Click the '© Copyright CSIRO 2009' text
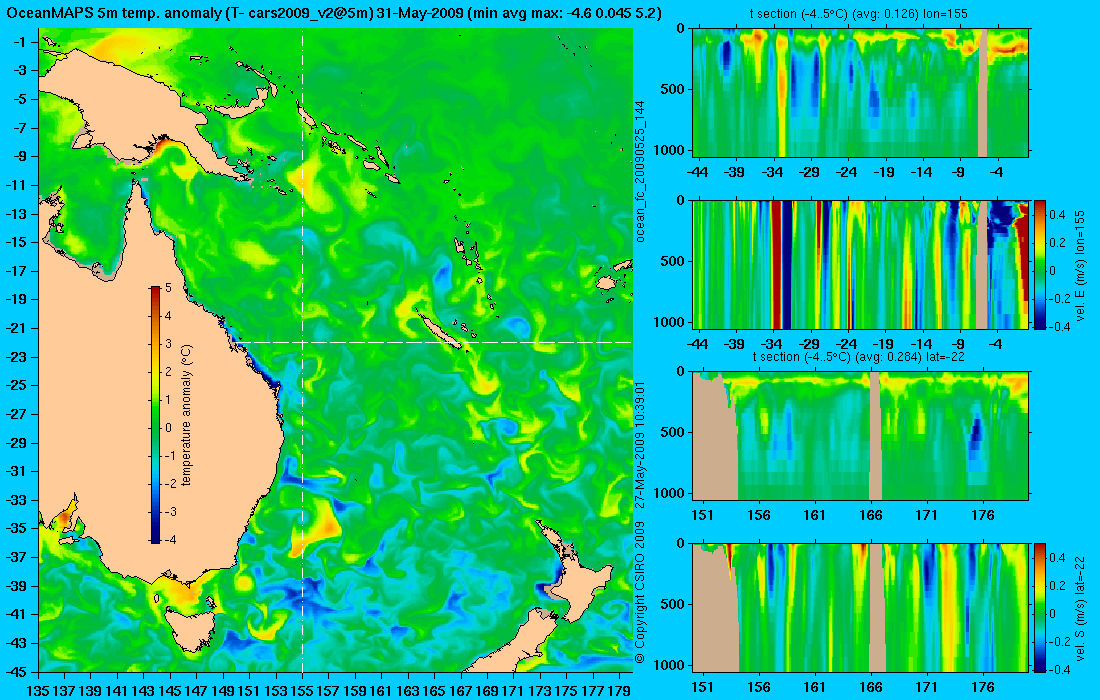Viewport: 1100px width, 700px height. (640, 593)
